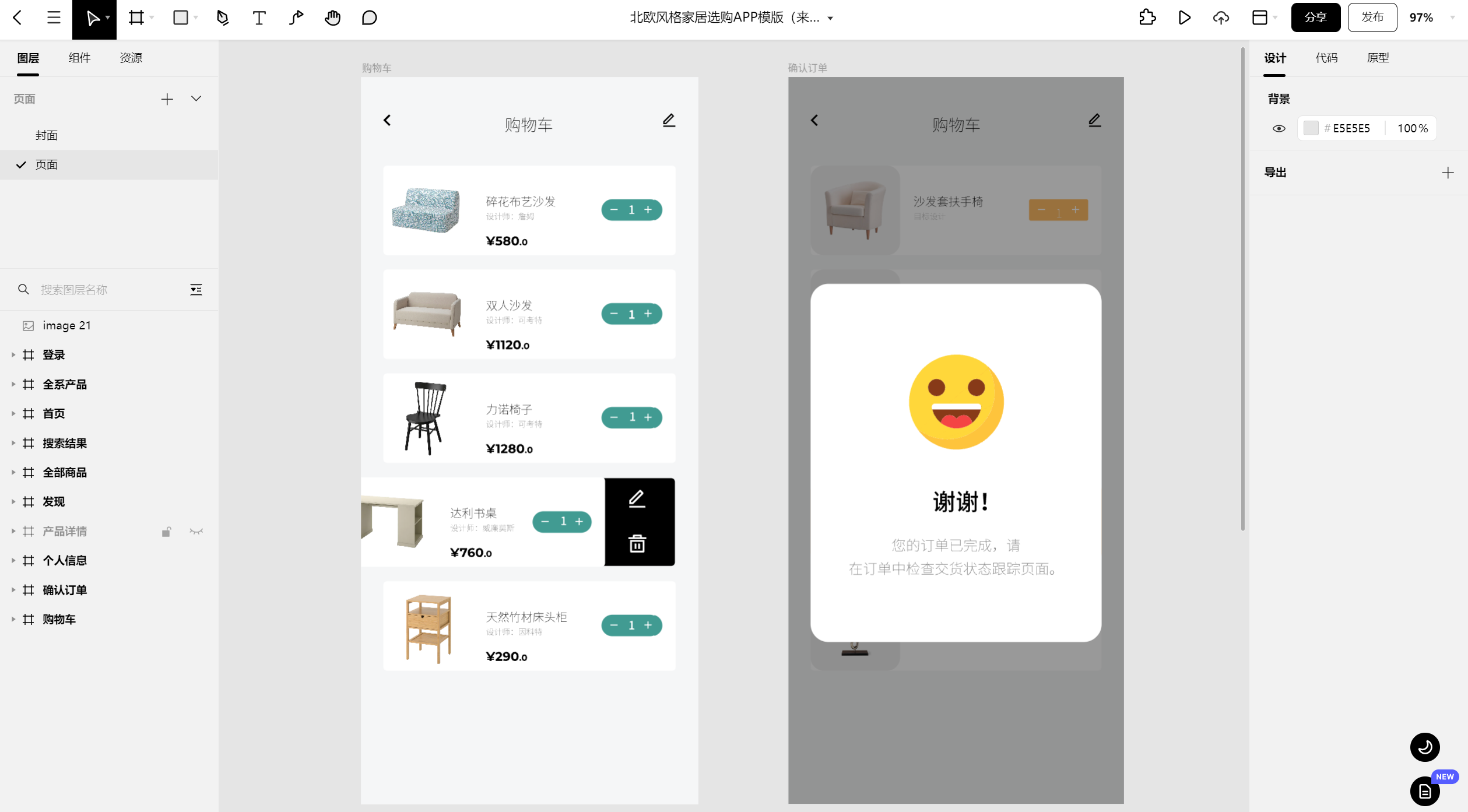Screen dimensions: 1468x812
Task: Select the Rectangle shape tool
Action: tap(181, 17)
